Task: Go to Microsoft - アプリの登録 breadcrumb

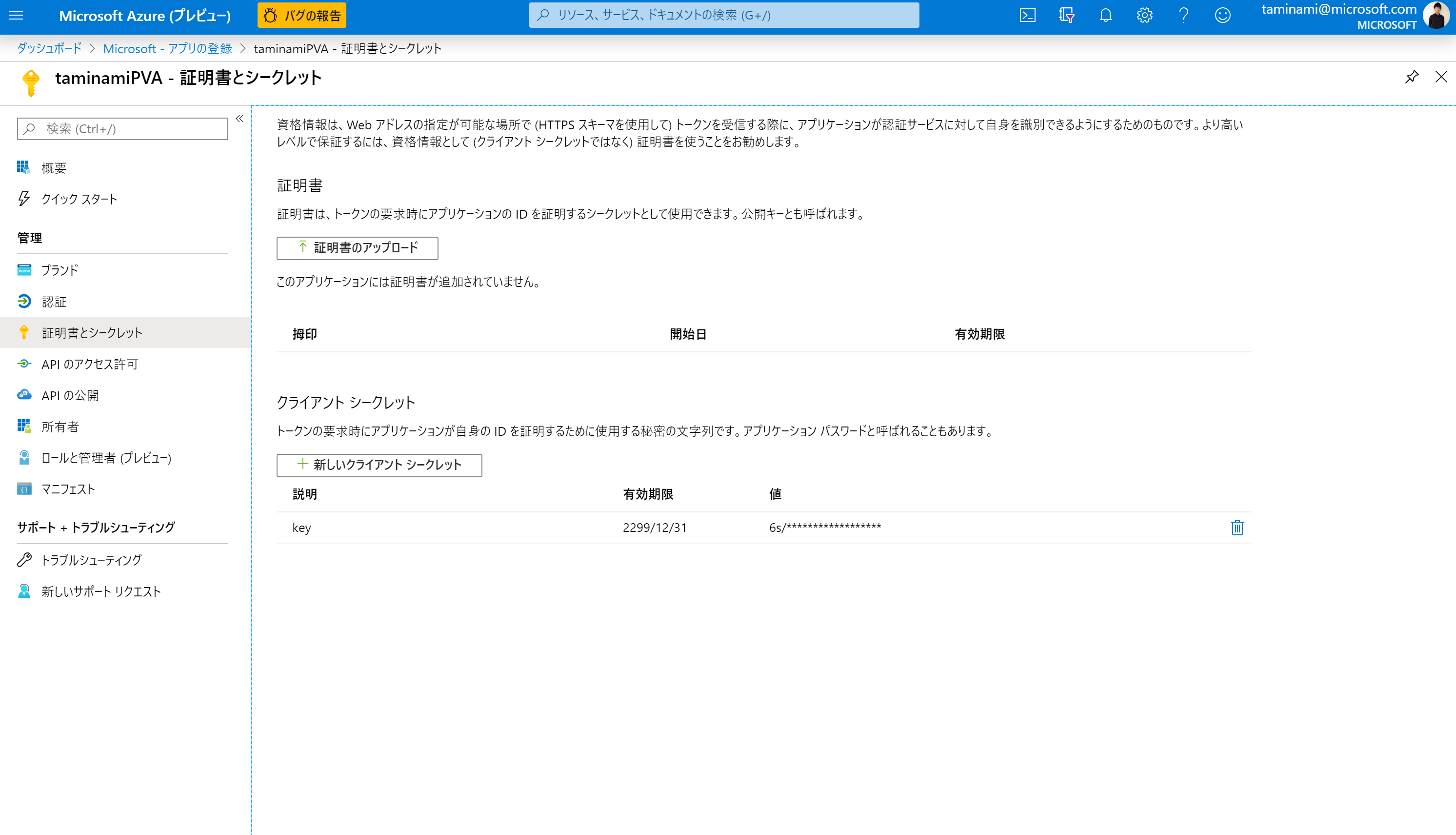Action: tap(168, 49)
